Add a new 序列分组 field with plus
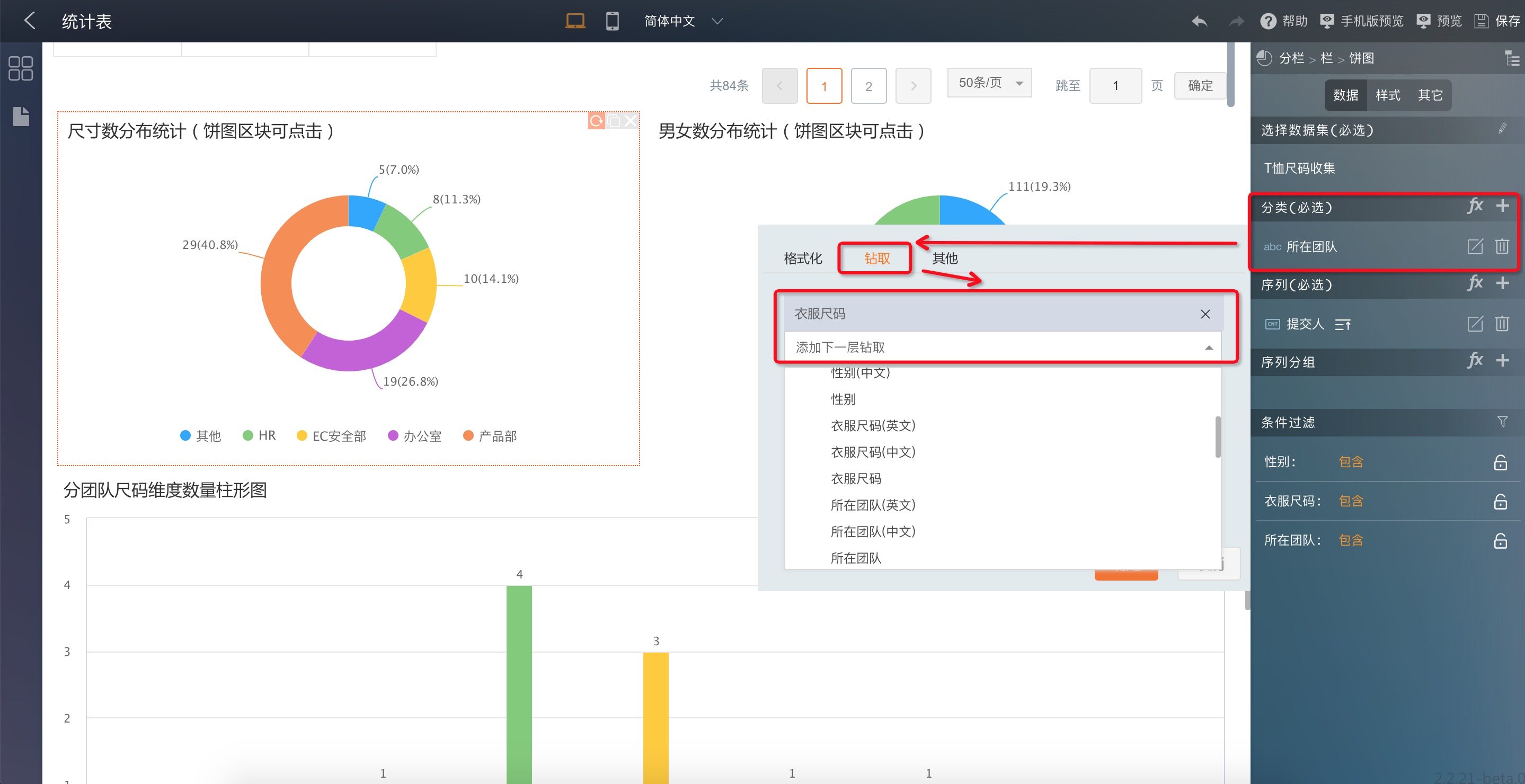This screenshot has height=784, width=1525. tap(1502, 360)
